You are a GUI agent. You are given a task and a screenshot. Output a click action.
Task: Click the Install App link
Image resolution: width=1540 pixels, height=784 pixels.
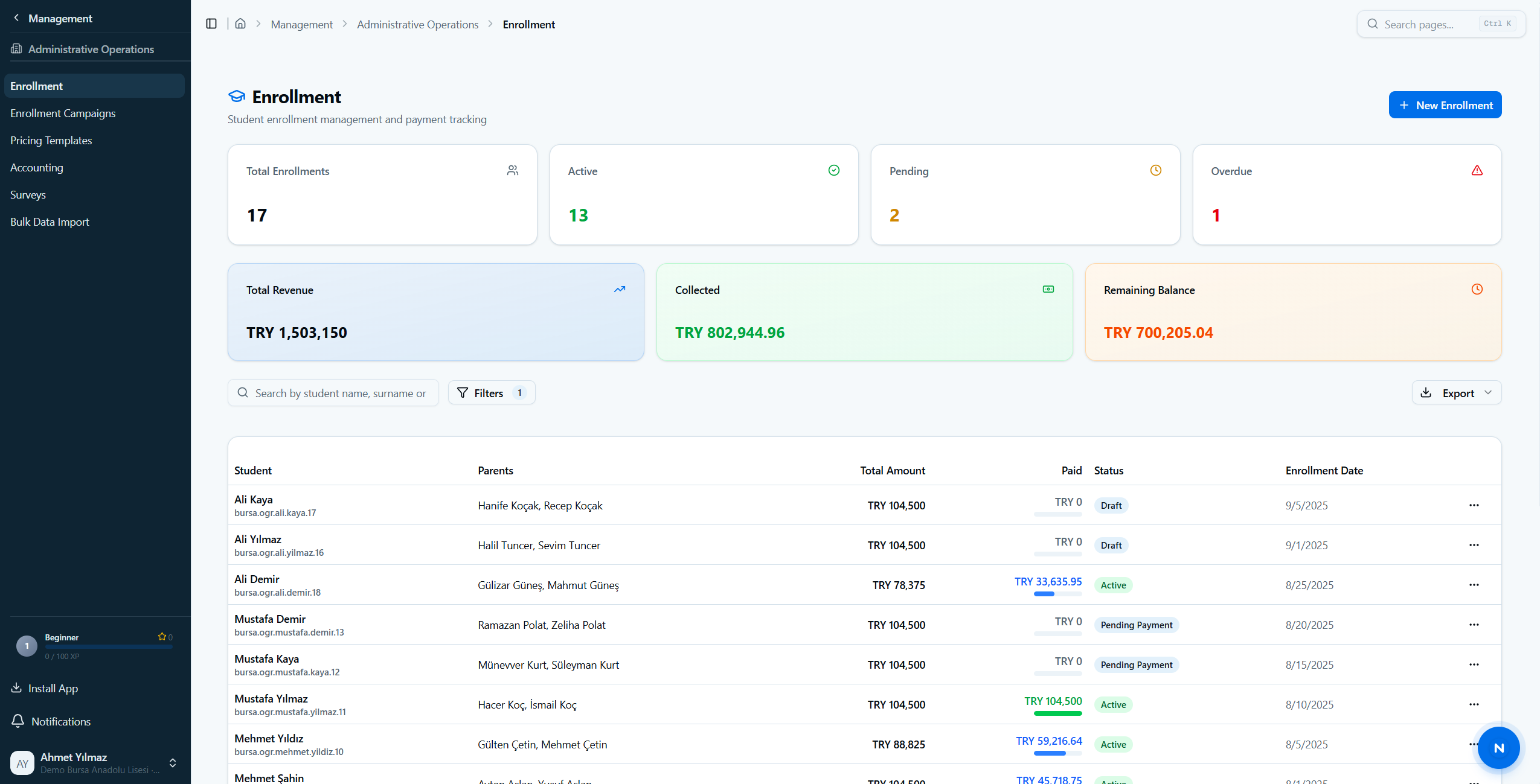tap(53, 688)
